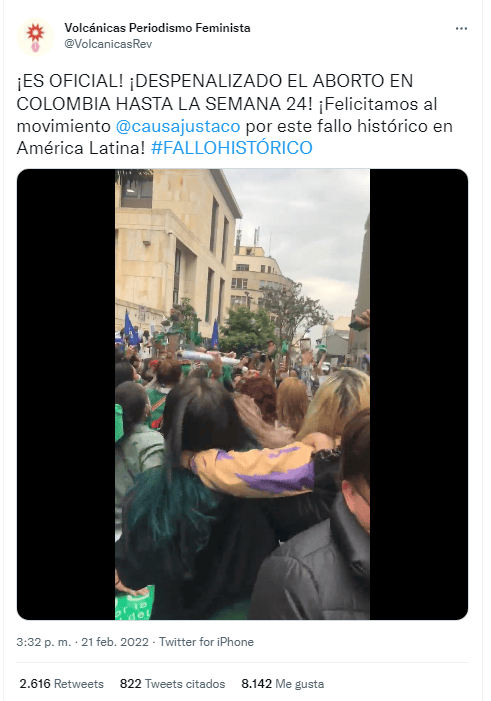This screenshot has height=701, width=491.
Task: Open the Twitter for iPhone source link
Action: coord(207,642)
